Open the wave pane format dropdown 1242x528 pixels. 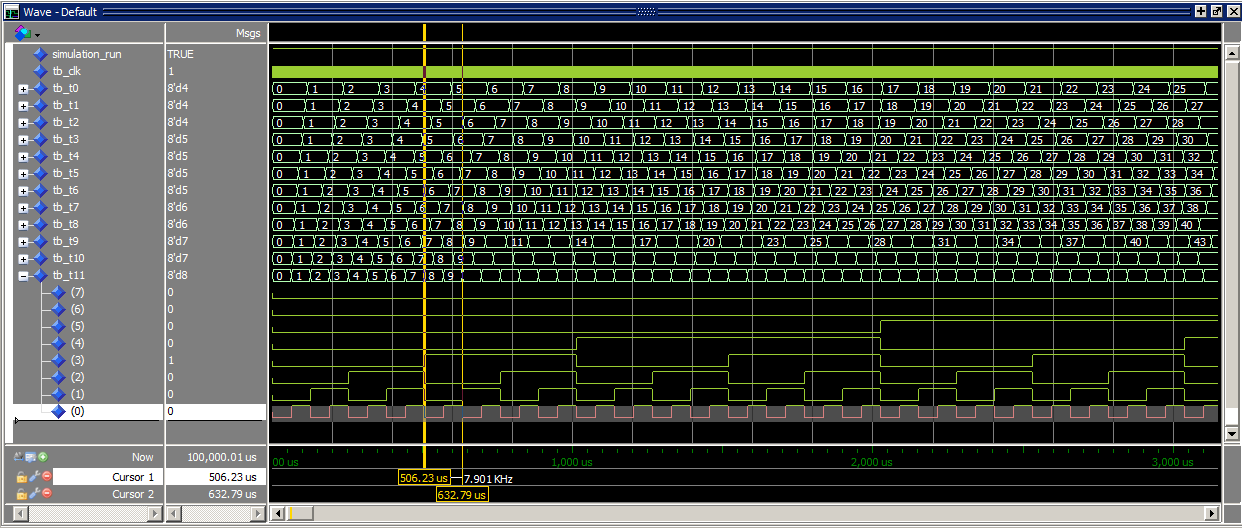point(27,33)
